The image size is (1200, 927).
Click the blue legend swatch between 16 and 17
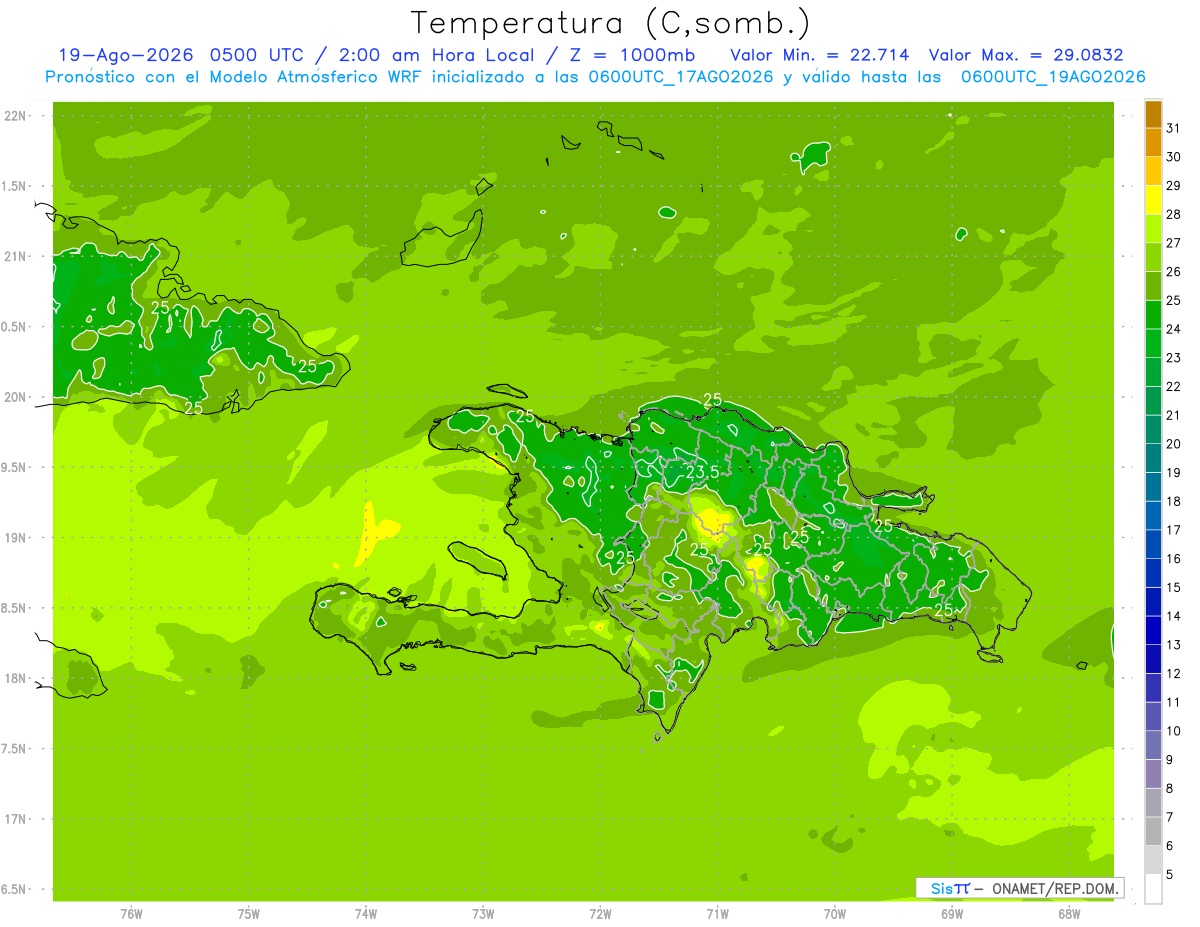[x=1154, y=545]
